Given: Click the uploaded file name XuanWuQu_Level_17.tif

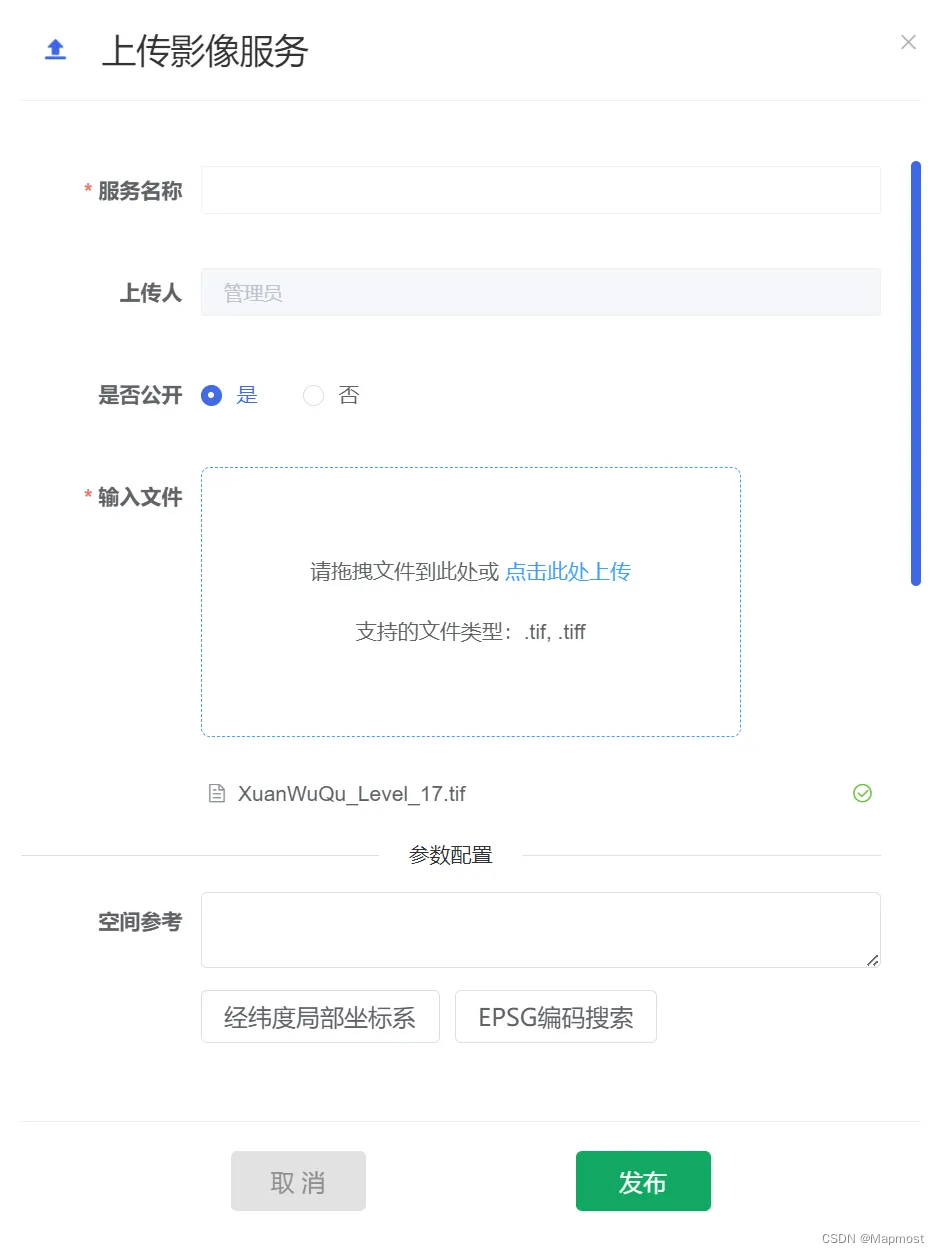Looking at the screenshot, I should click(x=352, y=794).
